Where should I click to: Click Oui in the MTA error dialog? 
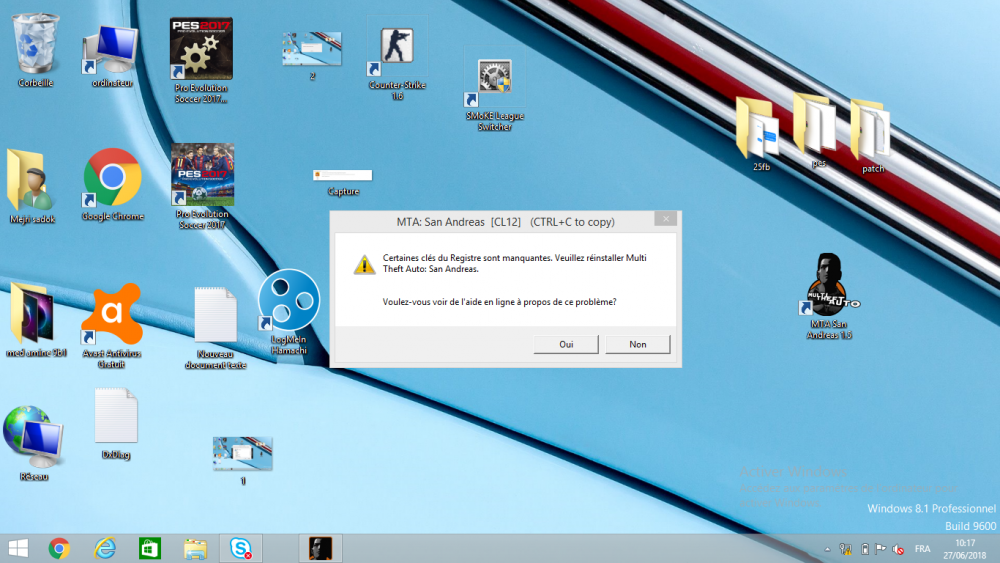point(566,344)
